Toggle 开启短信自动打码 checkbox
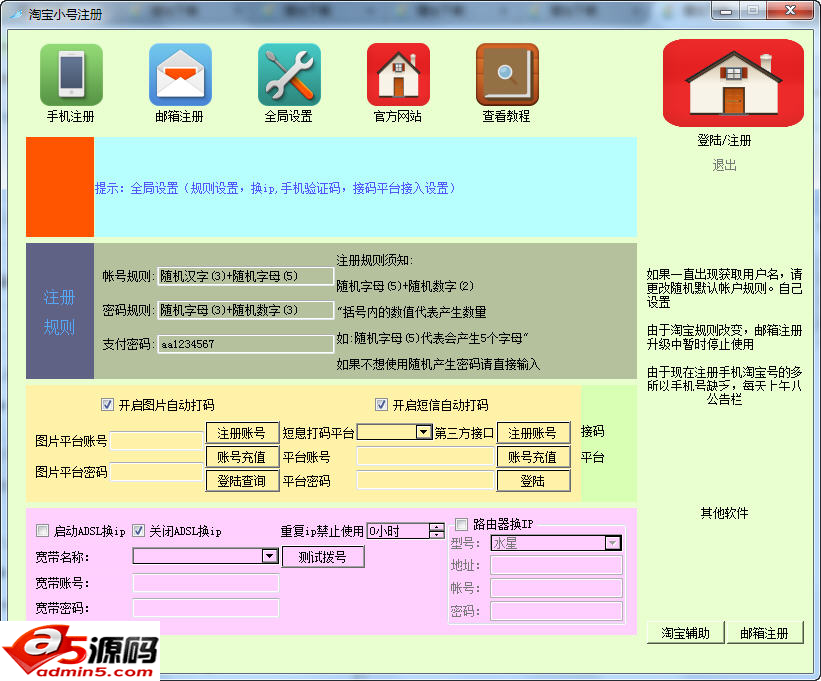The width and height of the screenshot is (821, 681). coord(381,405)
